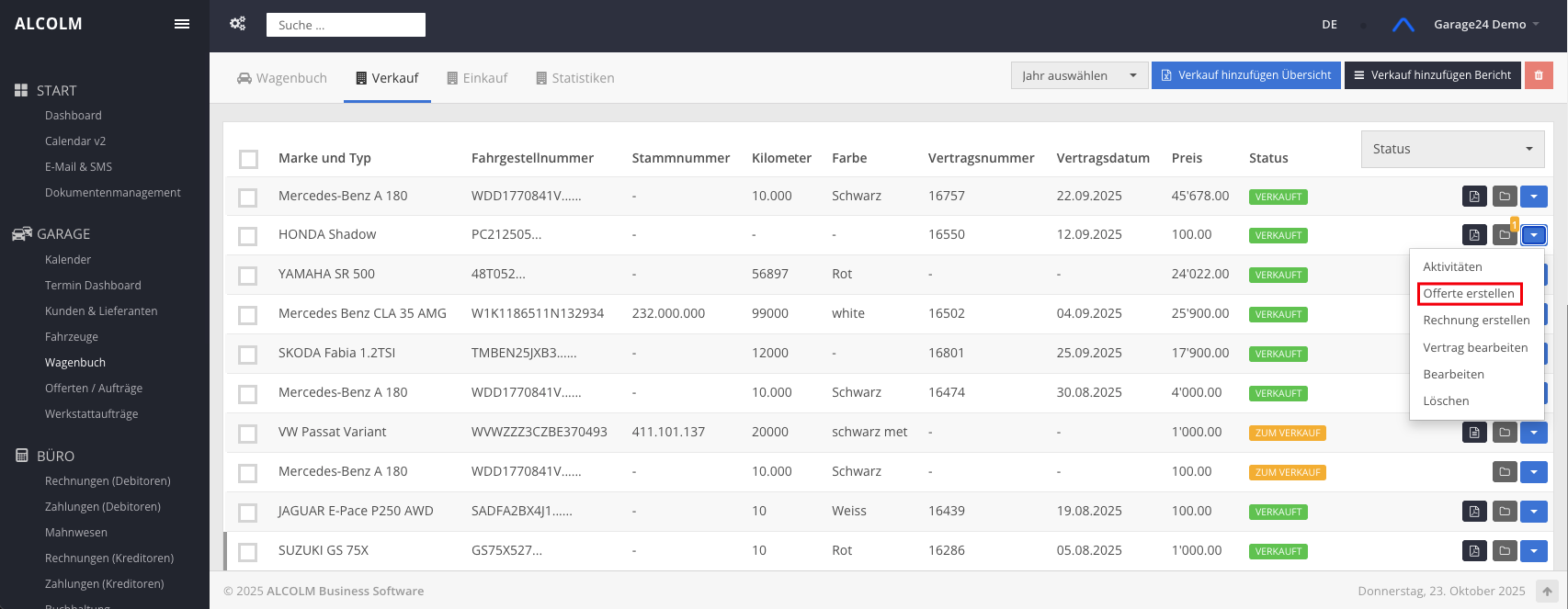Click the scroll-to-top arrow in footer
1568x609 pixels.
coord(1547,592)
